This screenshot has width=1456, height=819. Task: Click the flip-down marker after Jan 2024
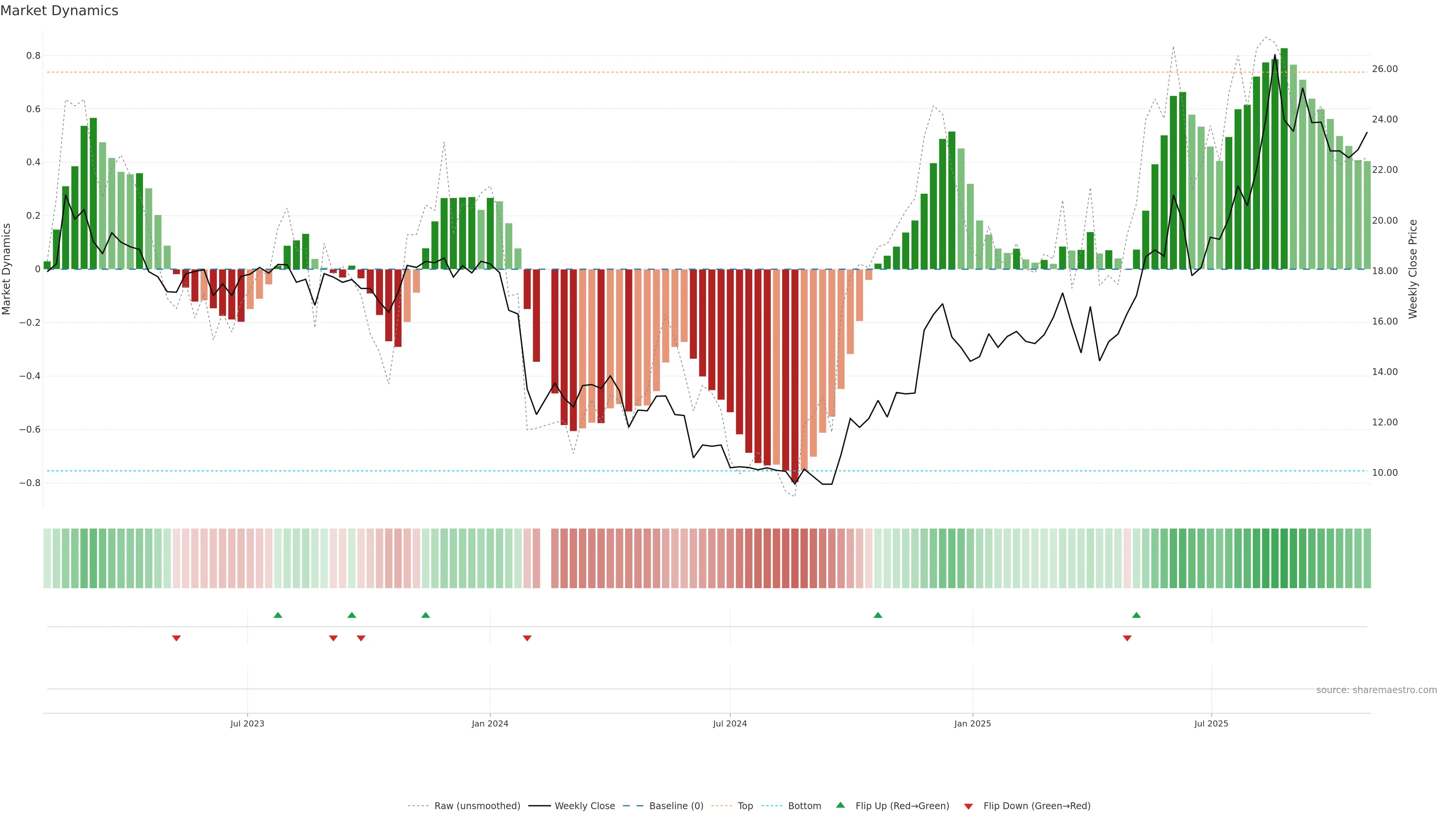tap(527, 638)
